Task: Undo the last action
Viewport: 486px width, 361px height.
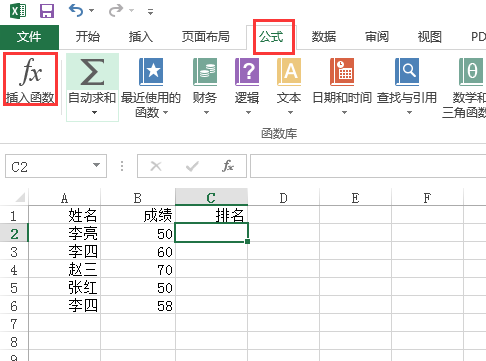Action: 76,11
